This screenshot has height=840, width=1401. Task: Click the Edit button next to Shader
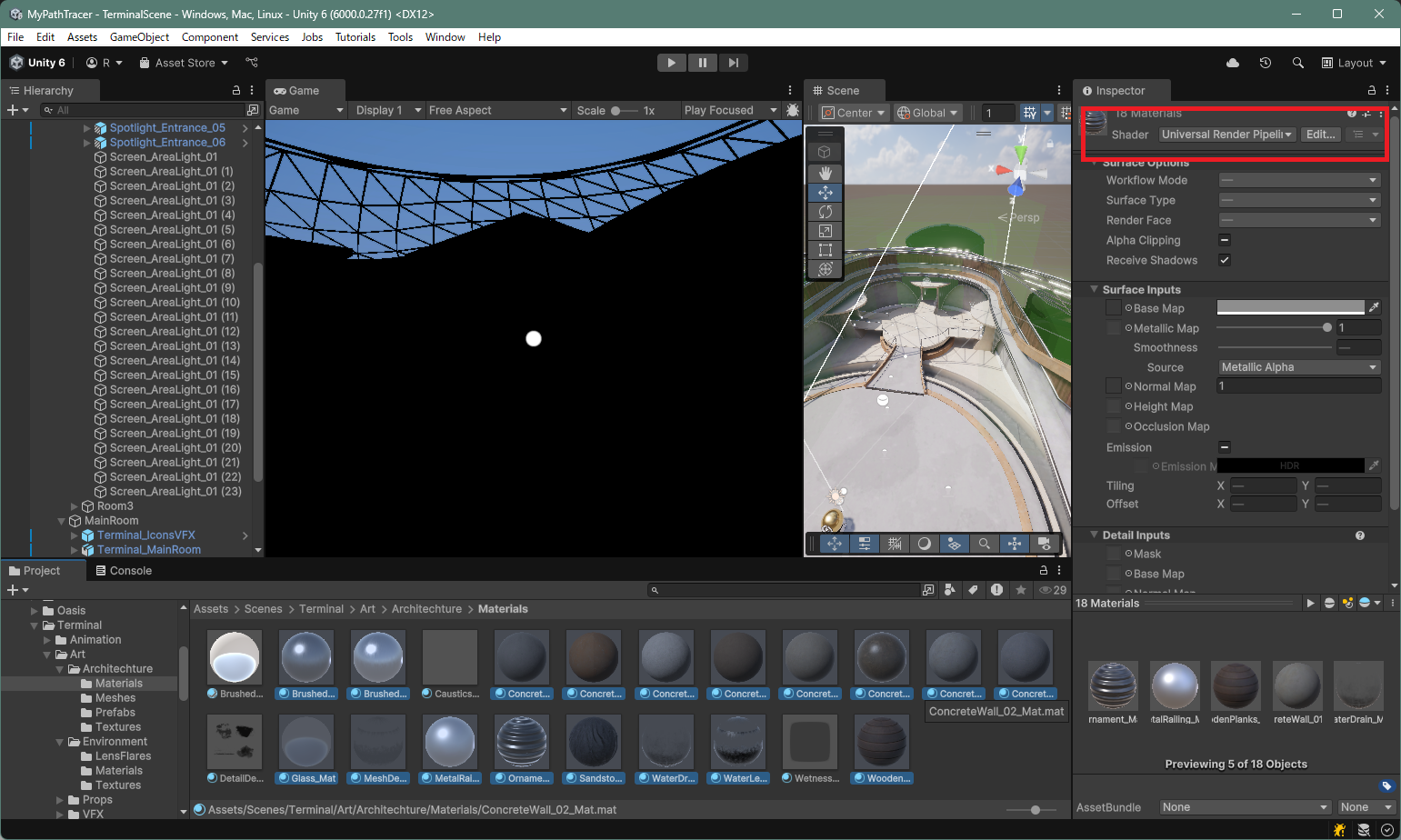point(1320,134)
